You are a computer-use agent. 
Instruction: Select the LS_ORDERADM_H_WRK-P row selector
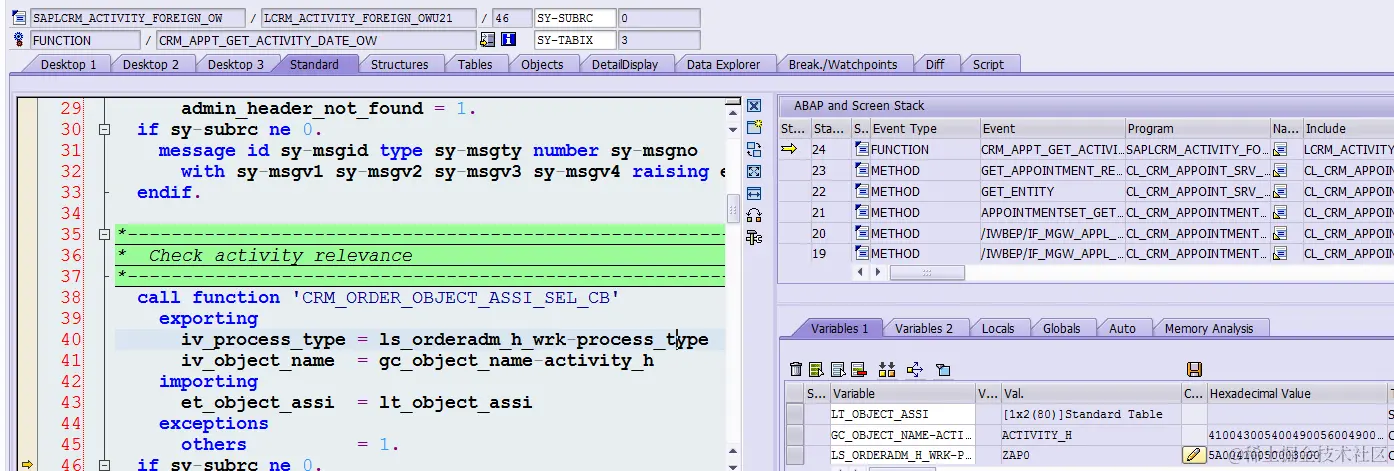[795, 455]
